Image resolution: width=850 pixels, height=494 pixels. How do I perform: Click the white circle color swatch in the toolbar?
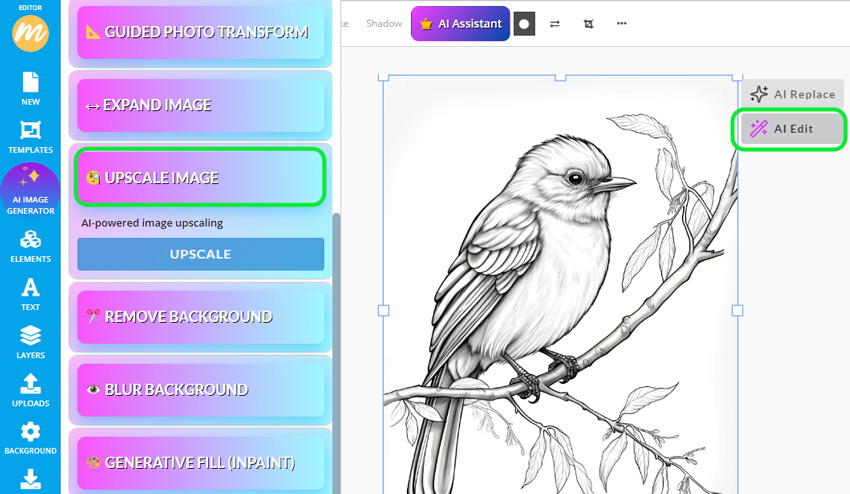pos(524,24)
